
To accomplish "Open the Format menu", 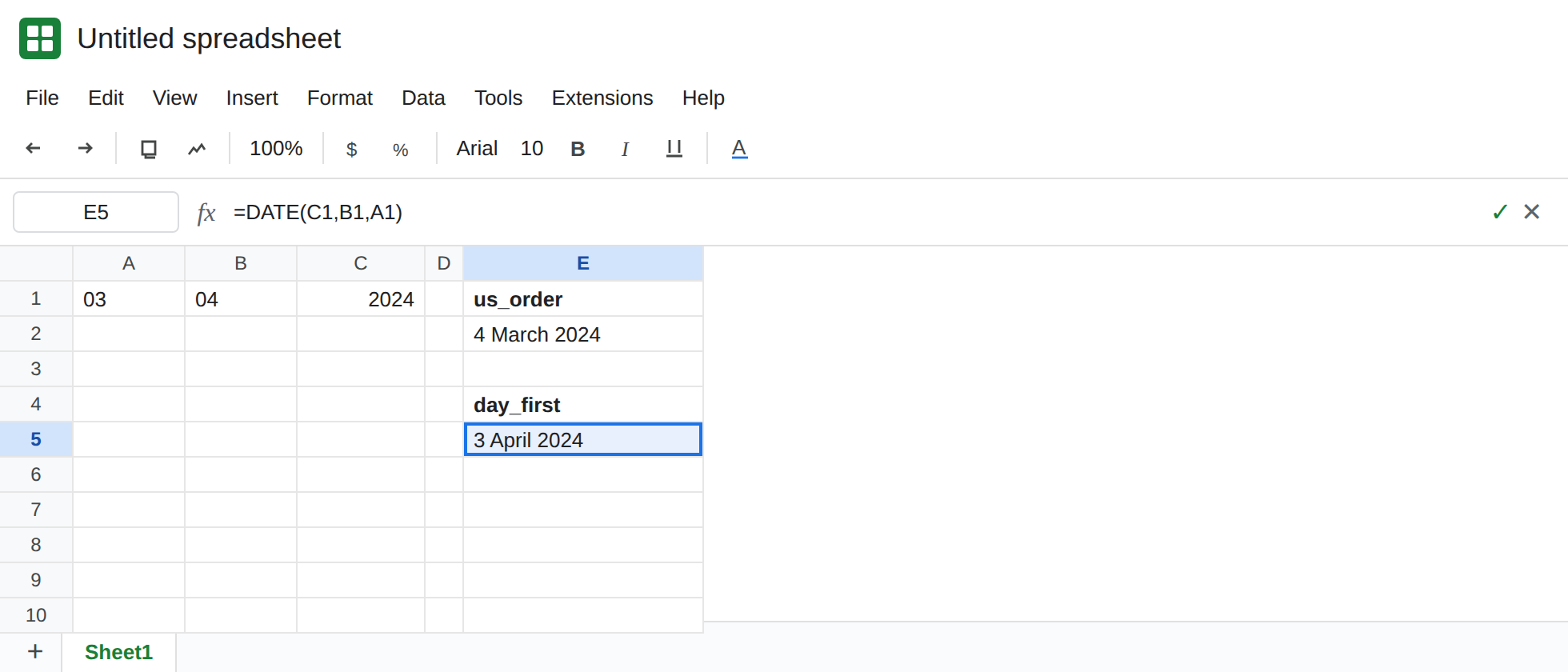I will point(340,98).
